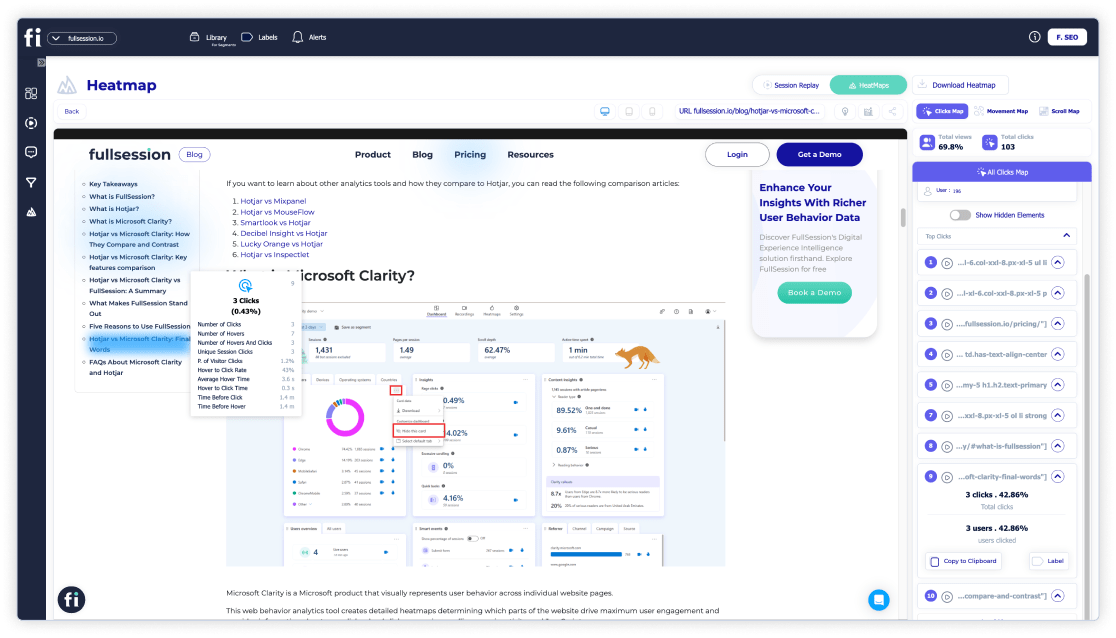Screen dimensions: 1116x638
Task: Open the Product menu on the page
Action: point(372,155)
